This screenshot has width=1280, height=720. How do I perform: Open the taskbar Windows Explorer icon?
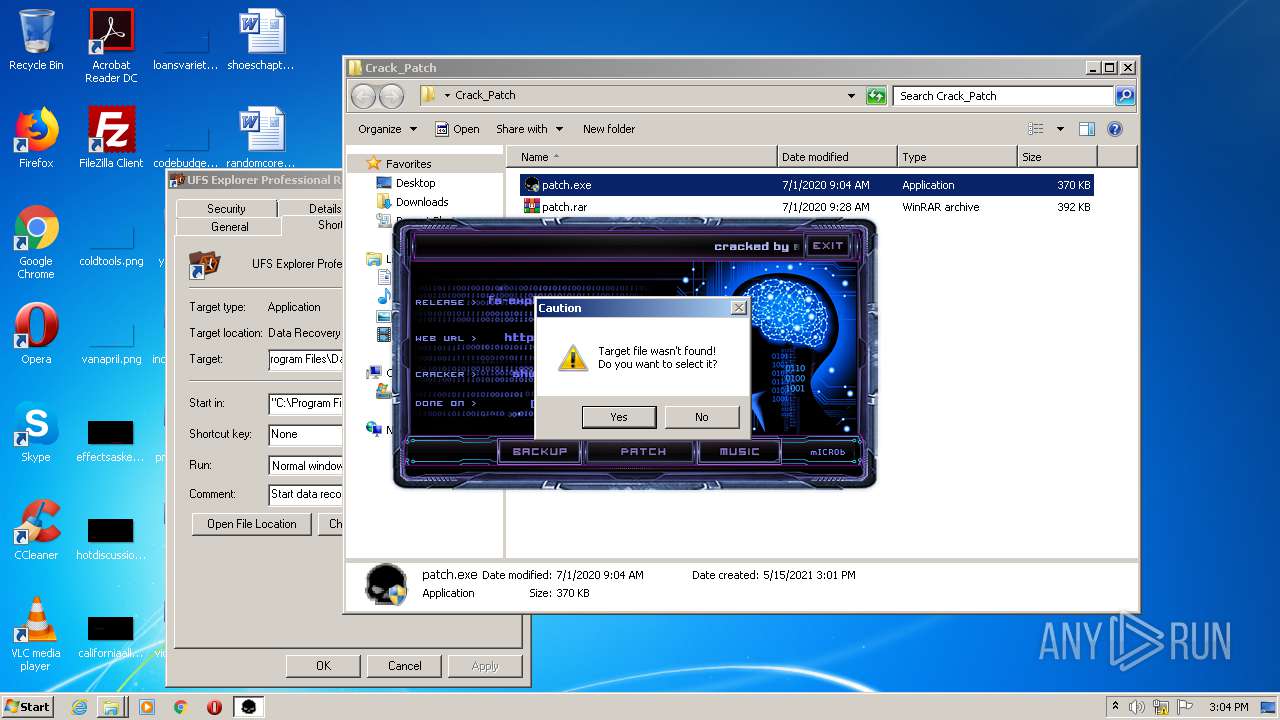click(111, 707)
